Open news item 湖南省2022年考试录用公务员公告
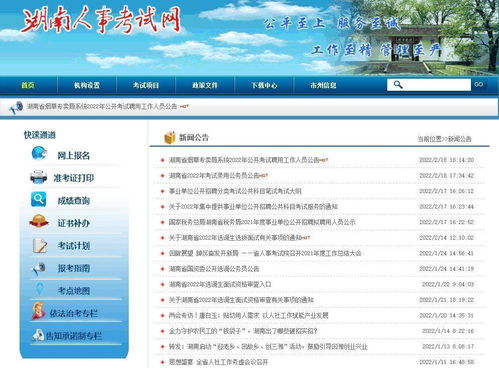This screenshot has height=368, width=499. [214, 175]
